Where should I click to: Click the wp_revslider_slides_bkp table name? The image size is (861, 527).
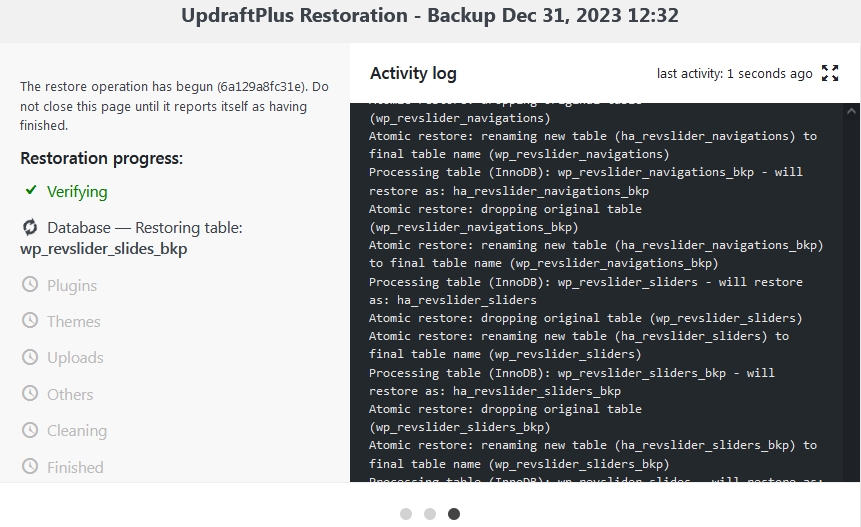click(x=104, y=249)
